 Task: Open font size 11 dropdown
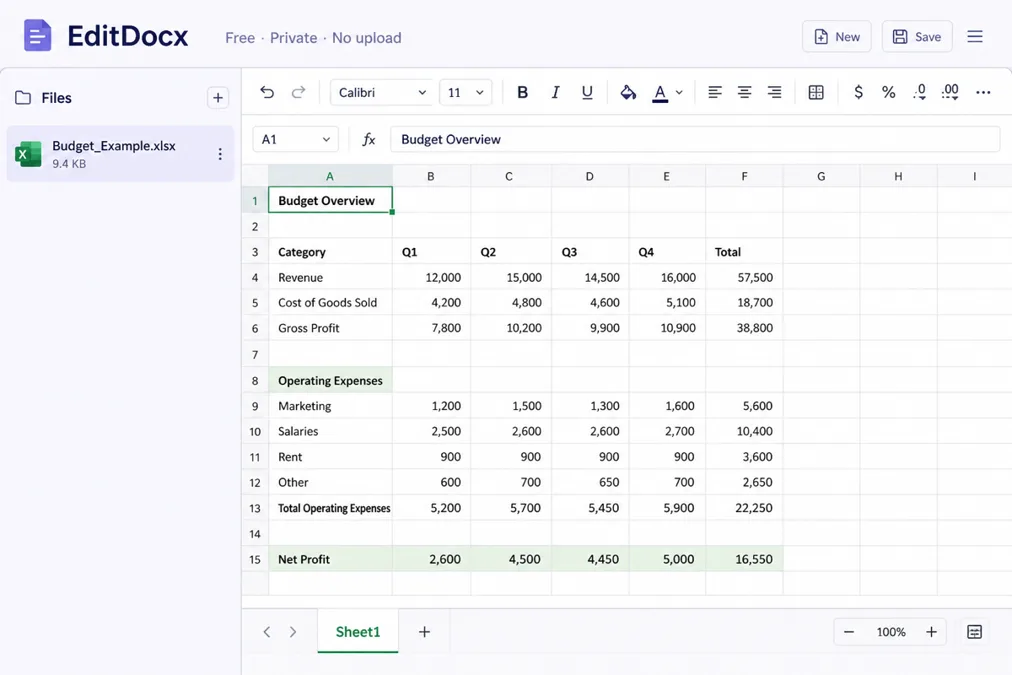465,92
